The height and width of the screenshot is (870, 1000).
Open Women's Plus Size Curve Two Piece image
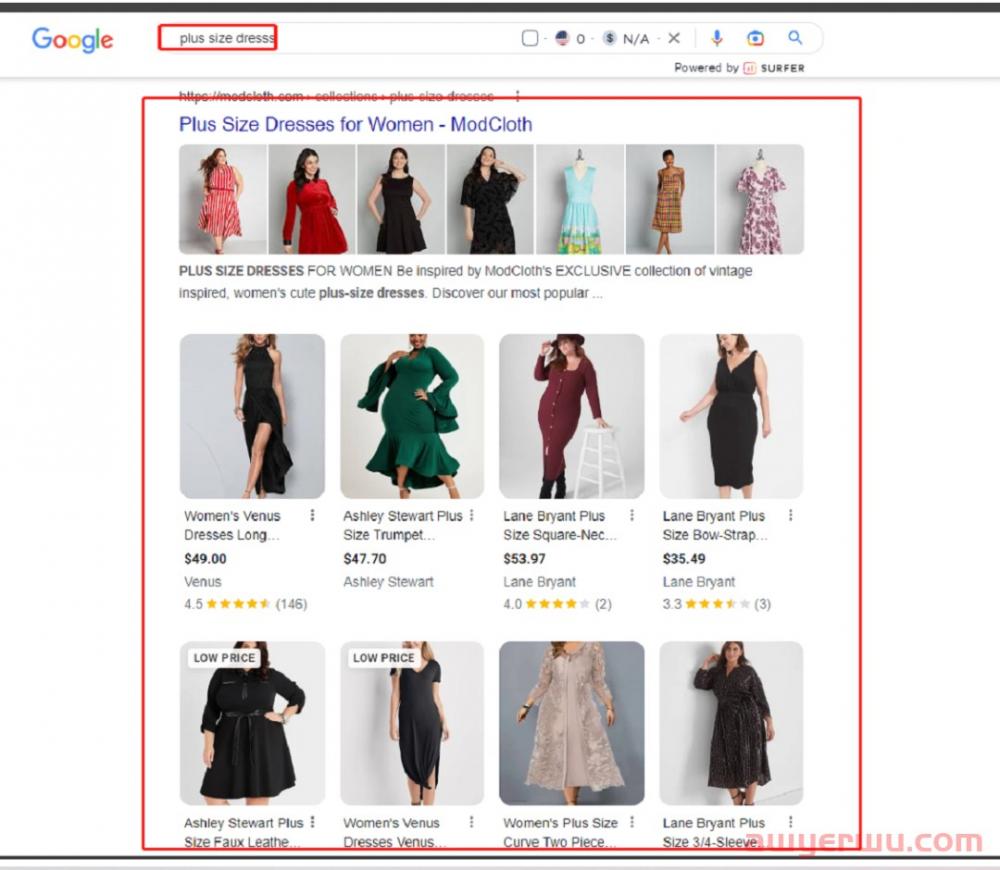click(571, 723)
